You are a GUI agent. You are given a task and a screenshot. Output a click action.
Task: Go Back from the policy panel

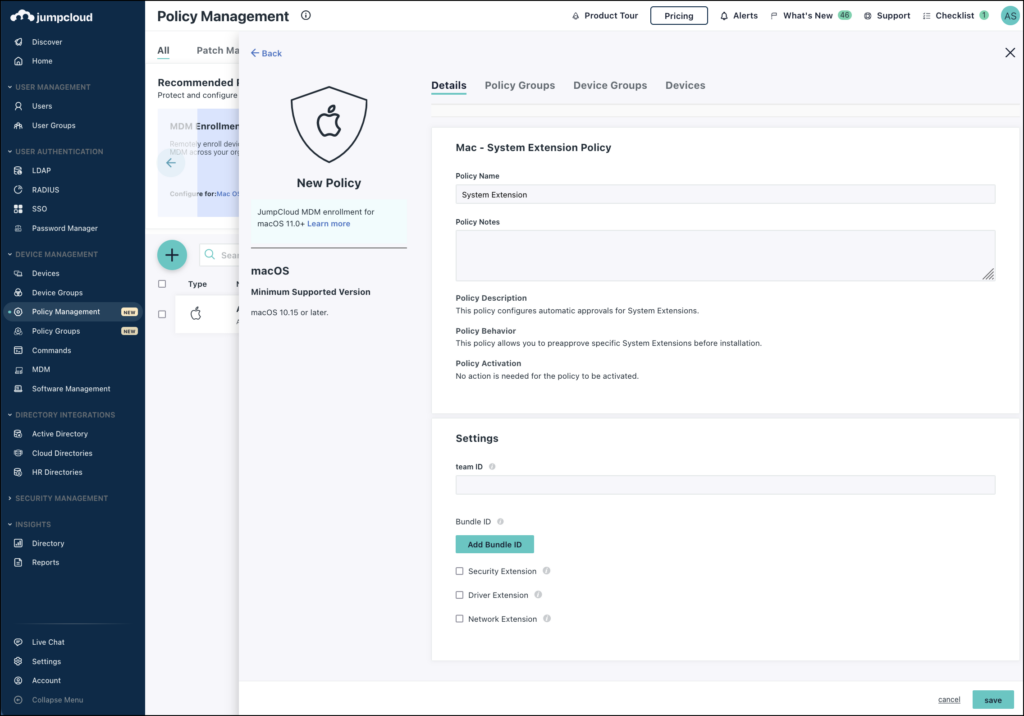click(x=266, y=54)
